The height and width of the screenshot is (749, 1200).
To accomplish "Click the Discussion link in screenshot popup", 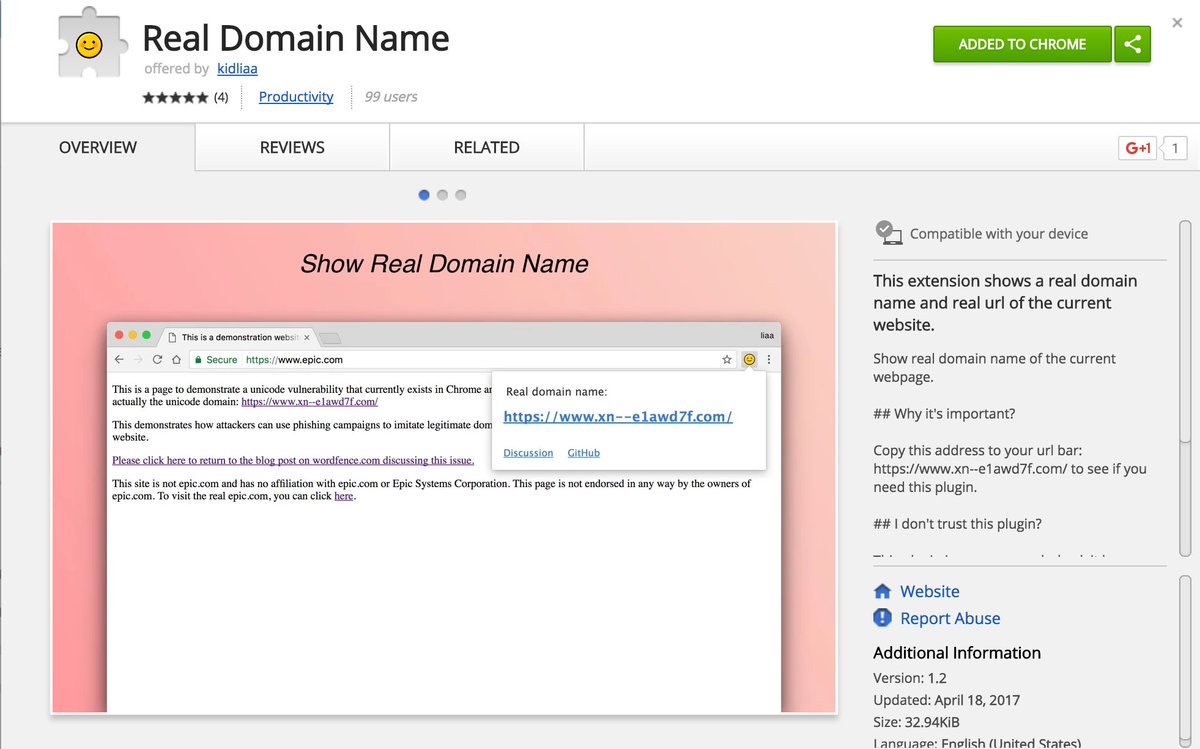I will pos(528,453).
